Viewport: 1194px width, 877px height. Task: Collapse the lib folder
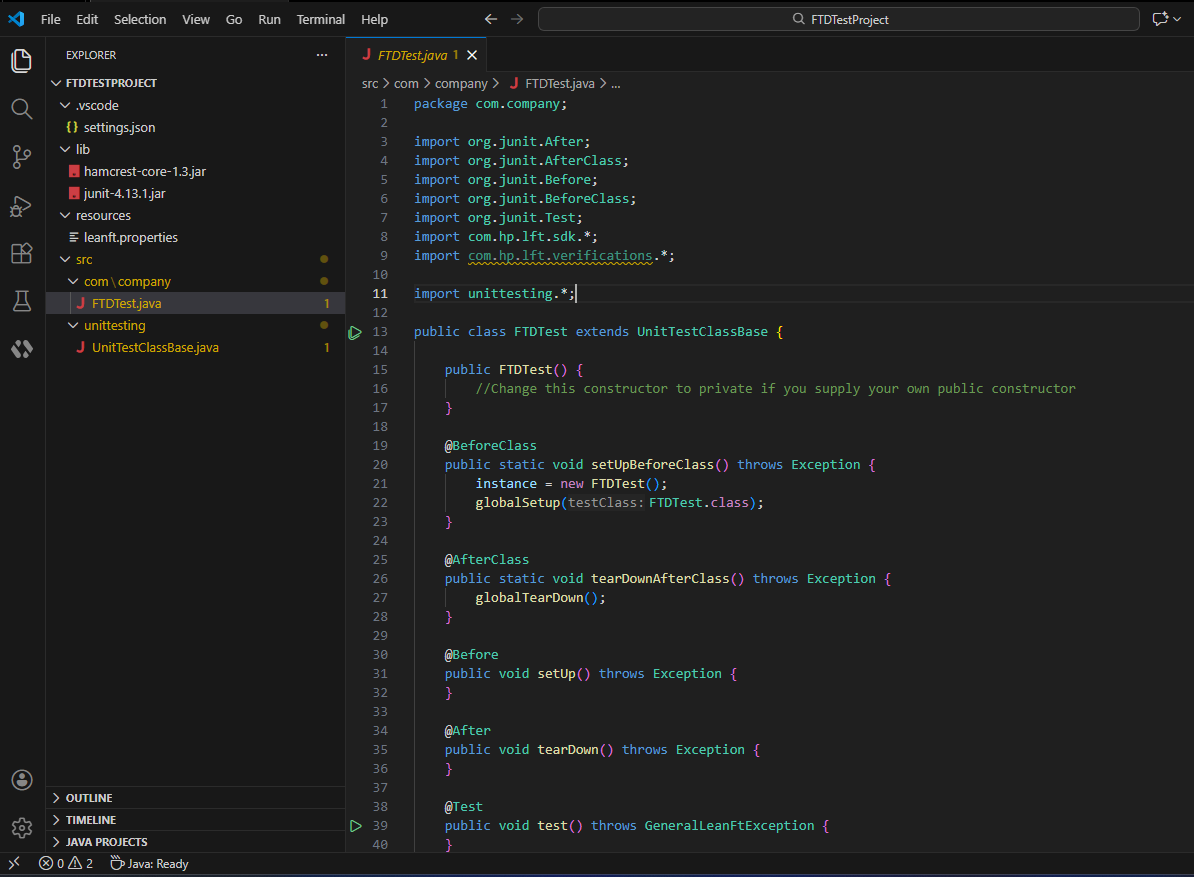82,149
